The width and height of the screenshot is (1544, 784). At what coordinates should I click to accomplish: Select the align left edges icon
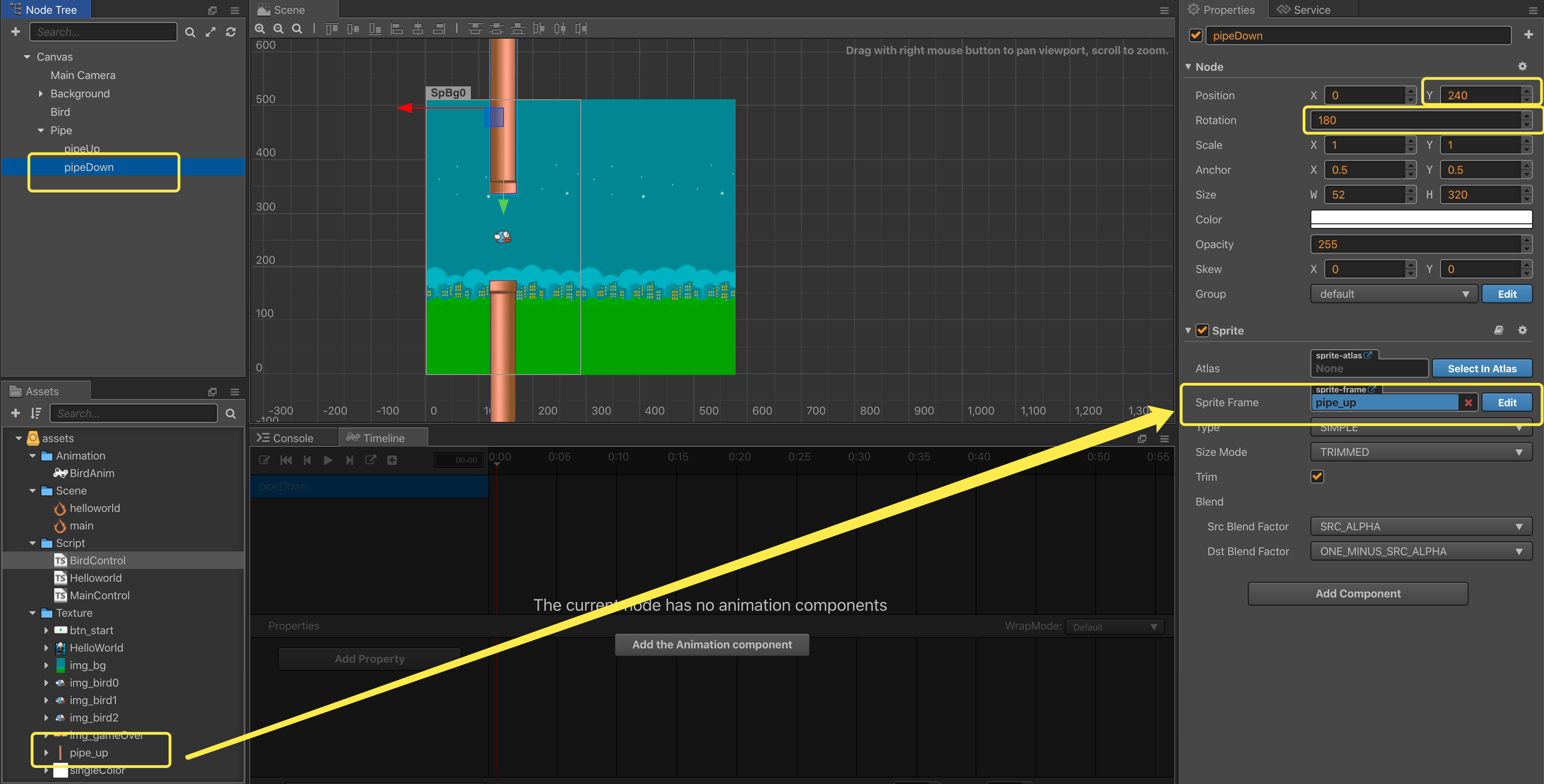coord(396,29)
